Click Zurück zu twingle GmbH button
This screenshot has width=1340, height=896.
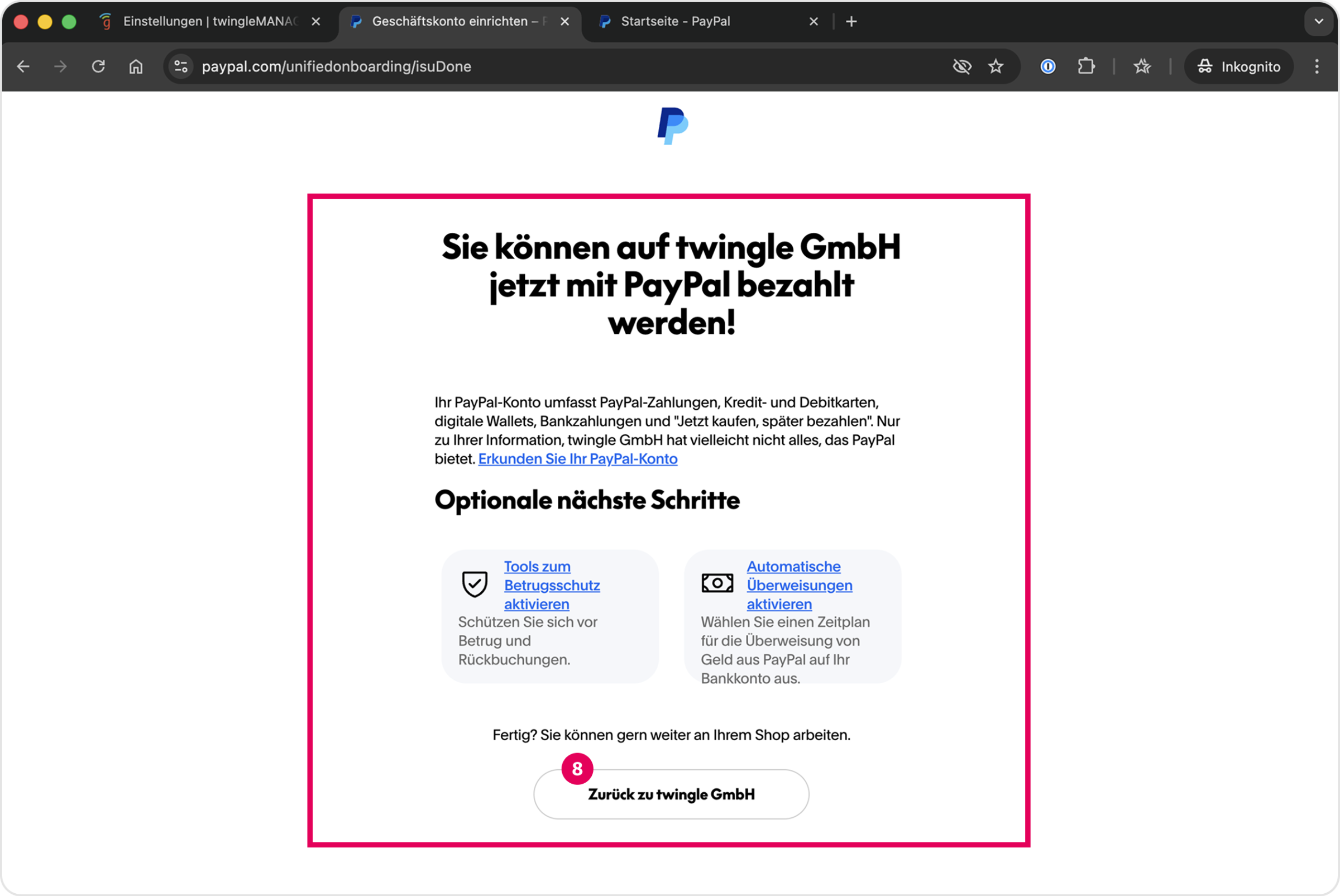click(671, 794)
